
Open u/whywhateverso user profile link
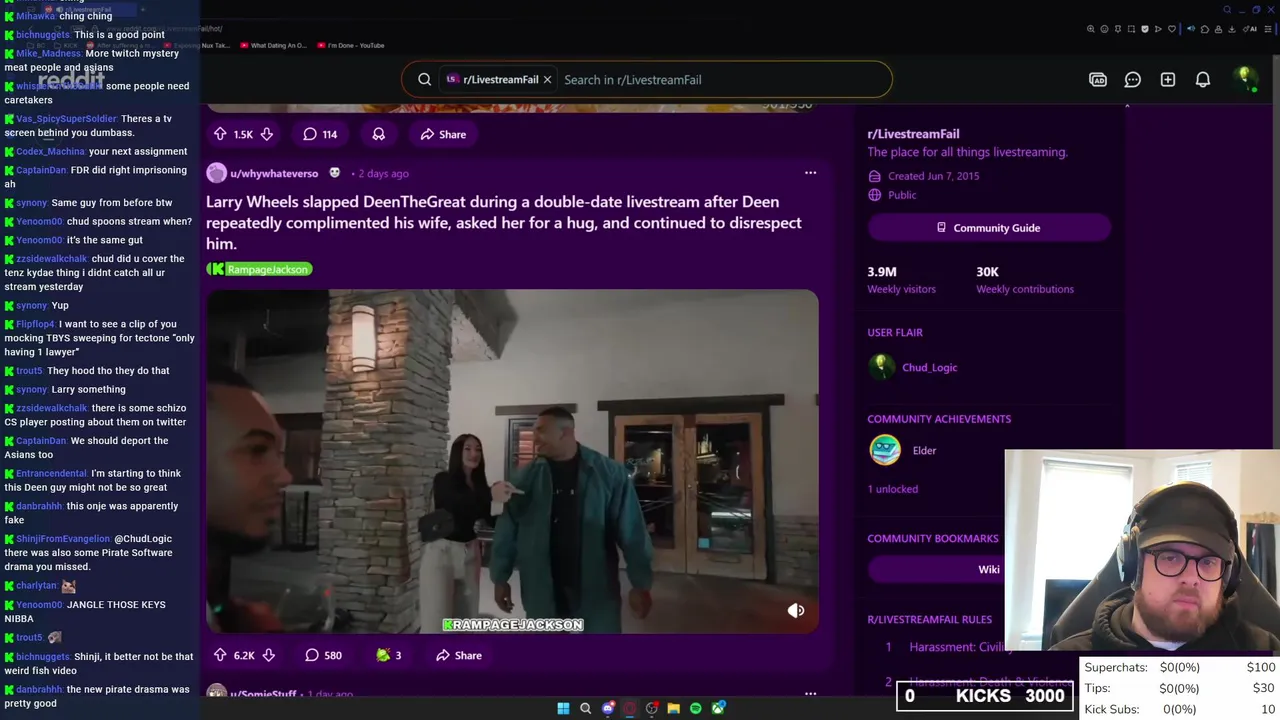point(274,173)
